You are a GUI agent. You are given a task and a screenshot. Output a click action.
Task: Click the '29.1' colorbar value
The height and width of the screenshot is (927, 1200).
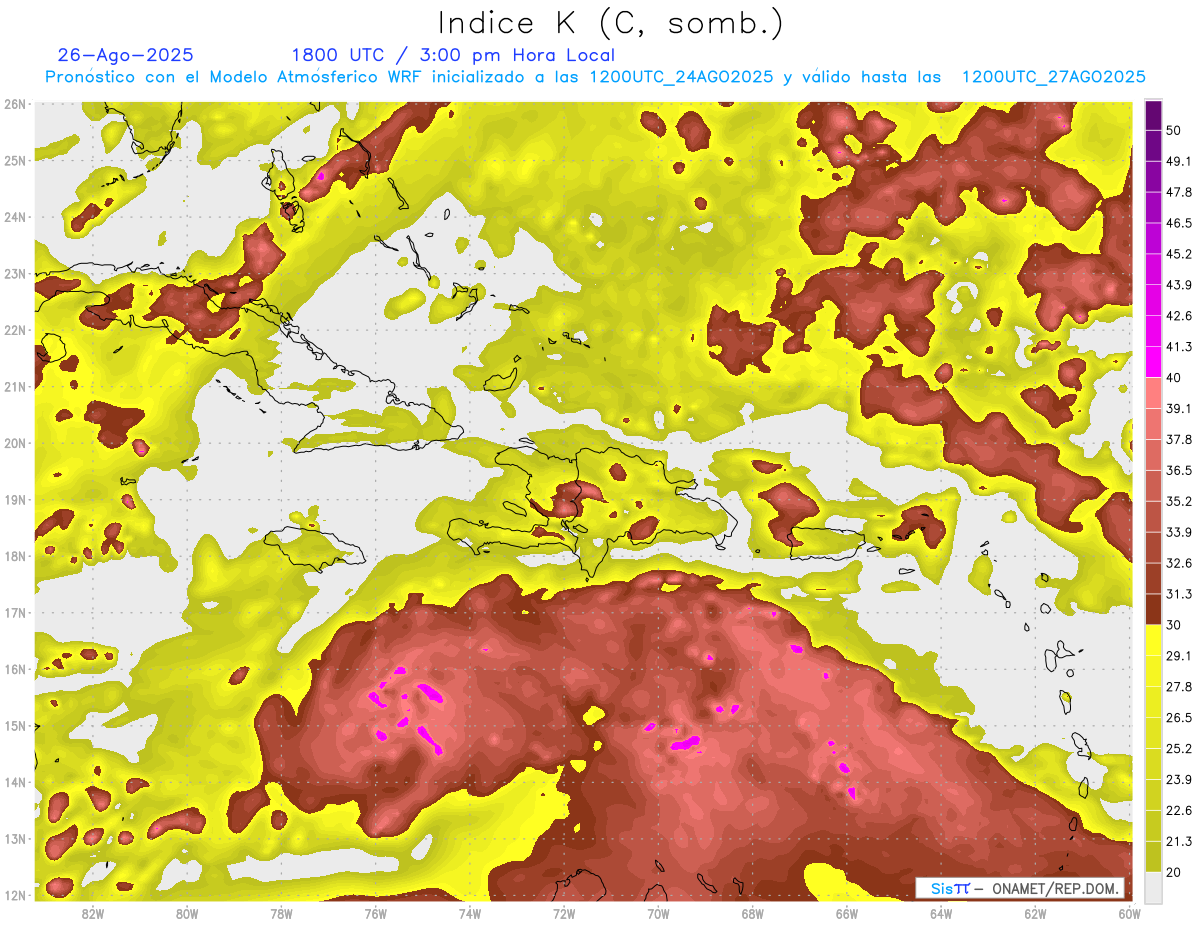(x=1179, y=655)
